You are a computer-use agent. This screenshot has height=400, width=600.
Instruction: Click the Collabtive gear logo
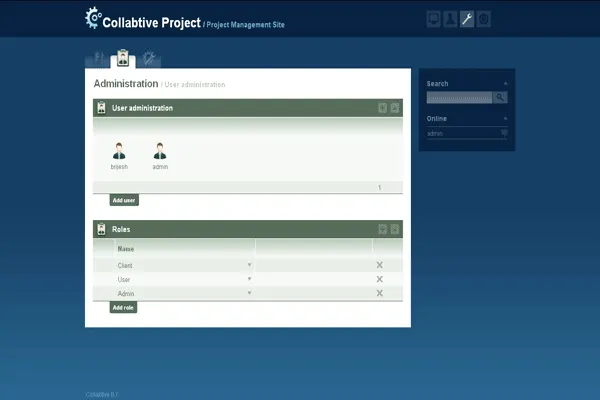pyautogui.click(x=93, y=18)
